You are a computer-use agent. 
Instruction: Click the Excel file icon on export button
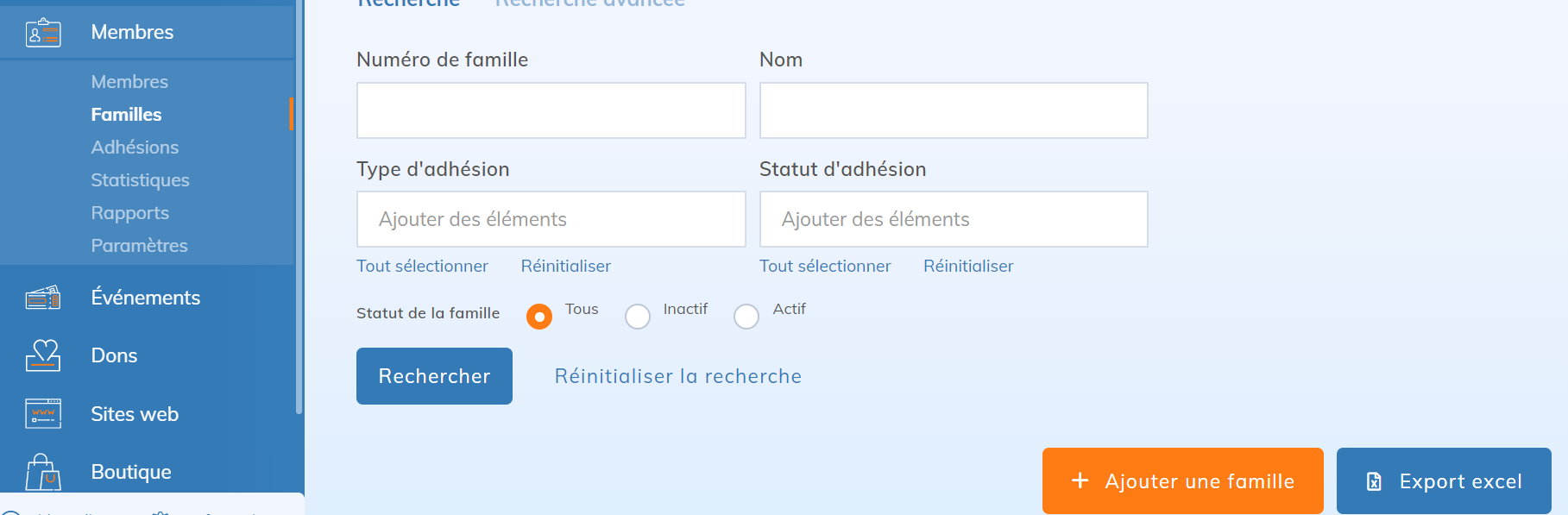(x=1374, y=481)
